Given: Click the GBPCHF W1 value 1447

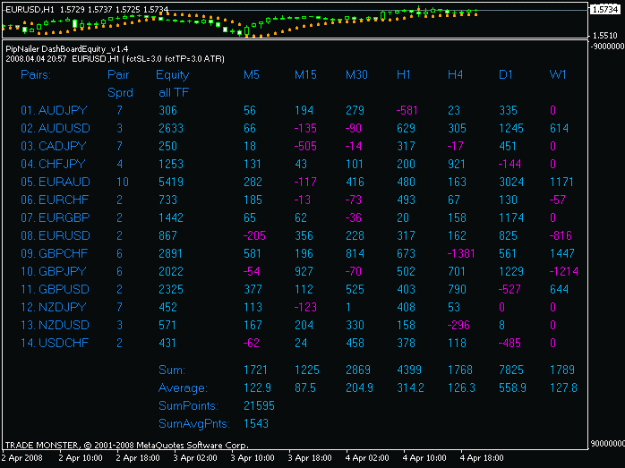Looking at the screenshot, I should click(x=562, y=254).
